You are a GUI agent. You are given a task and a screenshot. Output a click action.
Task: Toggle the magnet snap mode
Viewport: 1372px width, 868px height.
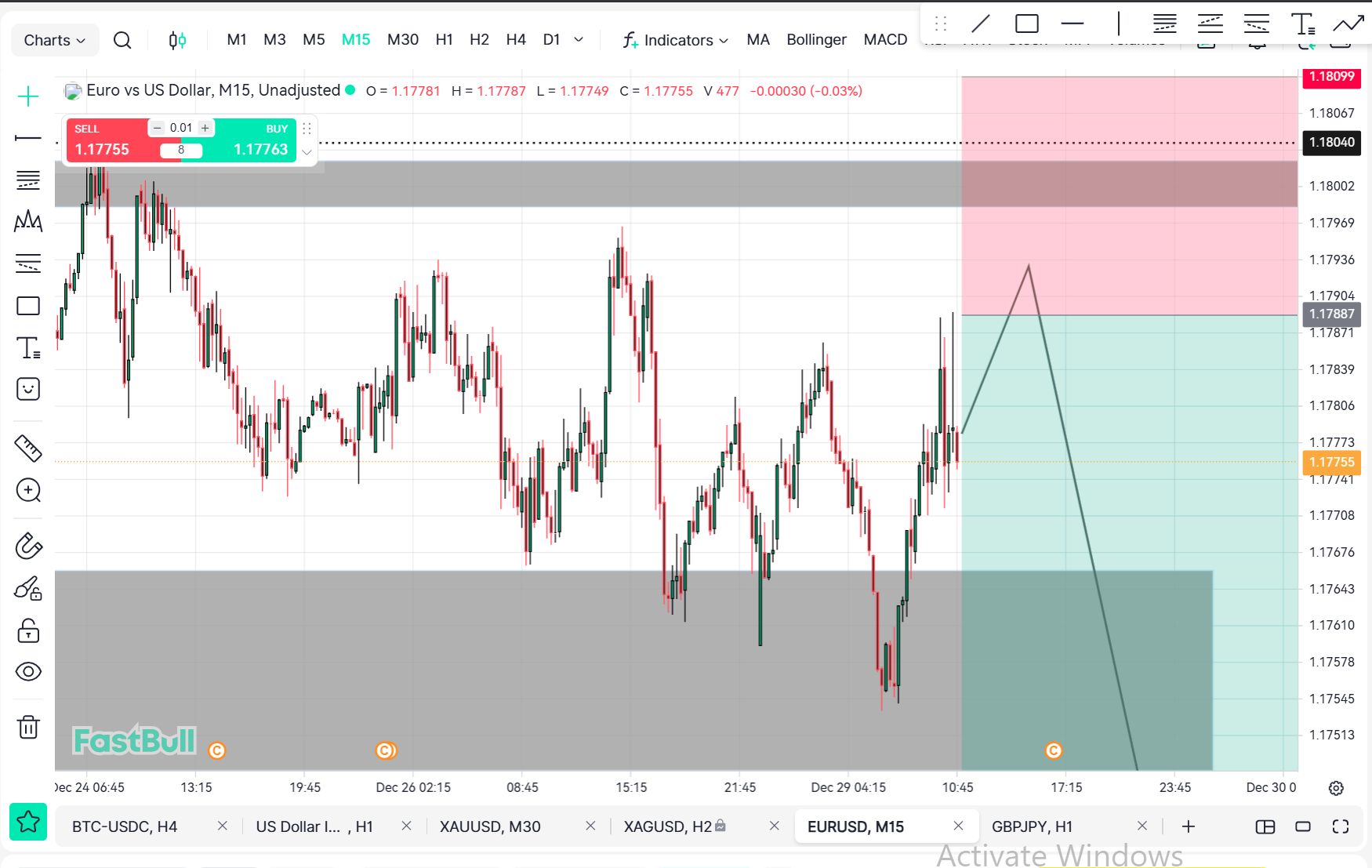pyautogui.click(x=28, y=546)
